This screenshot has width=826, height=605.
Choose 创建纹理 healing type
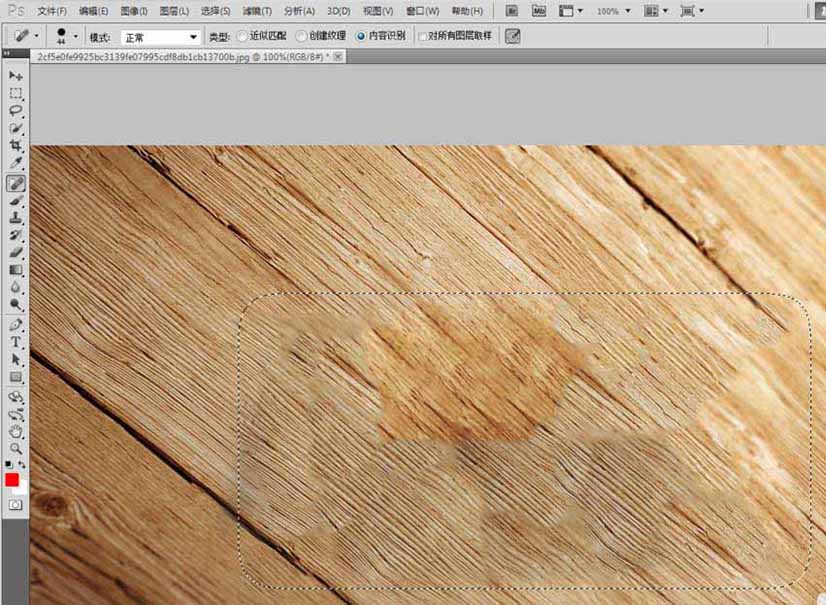coord(298,35)
